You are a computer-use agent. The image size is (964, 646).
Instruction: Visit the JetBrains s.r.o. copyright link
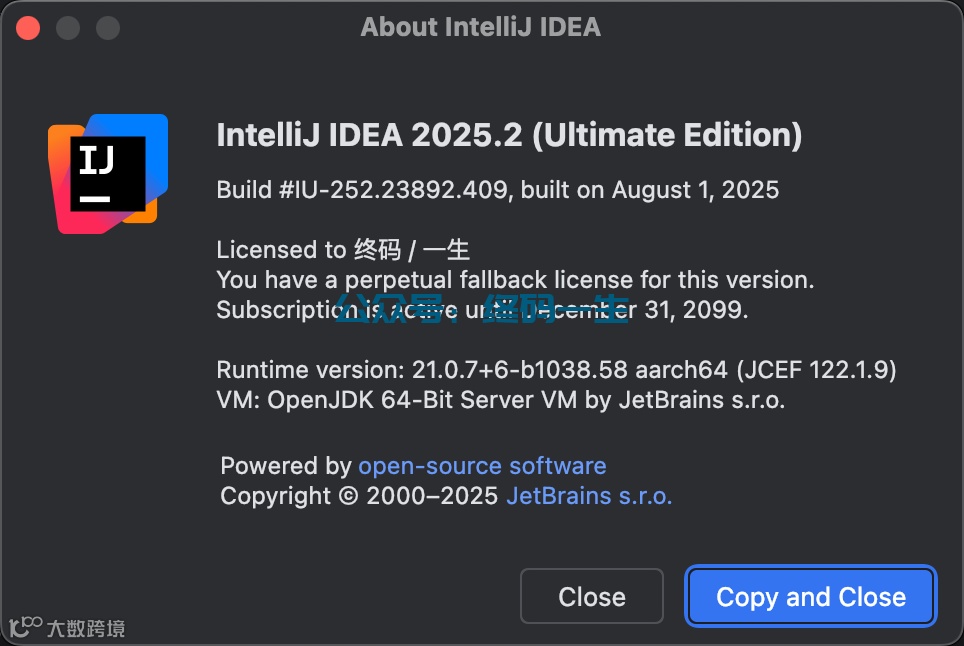click(x=589, y=496)
